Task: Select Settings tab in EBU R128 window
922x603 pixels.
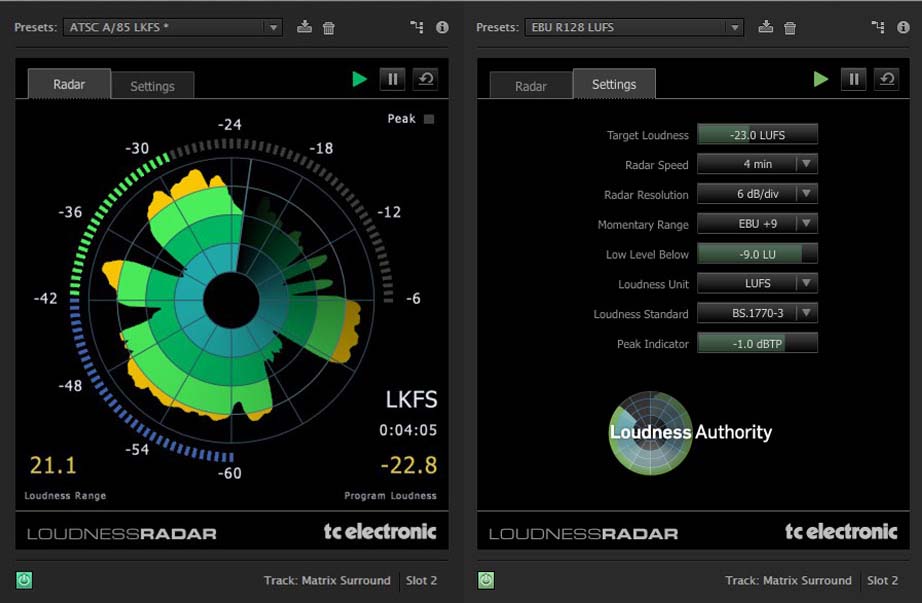Action: 614,84
